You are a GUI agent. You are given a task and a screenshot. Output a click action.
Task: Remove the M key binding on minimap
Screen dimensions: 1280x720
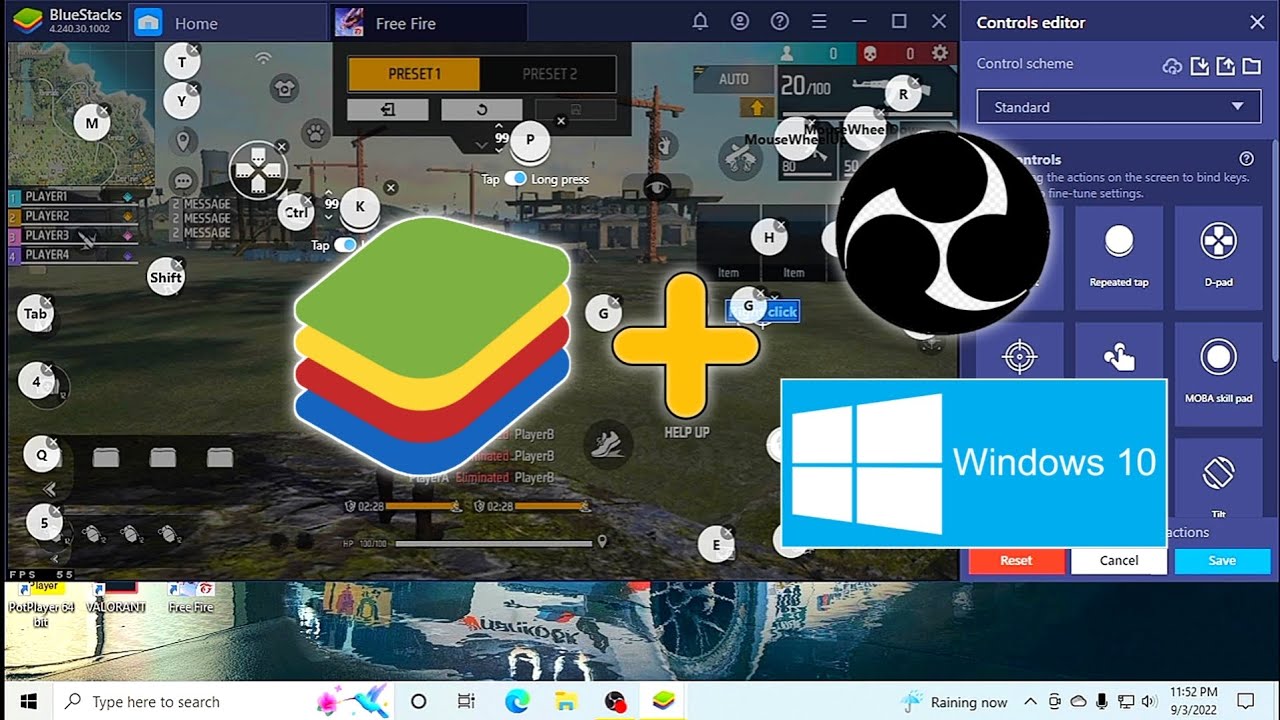click(104, 110)
